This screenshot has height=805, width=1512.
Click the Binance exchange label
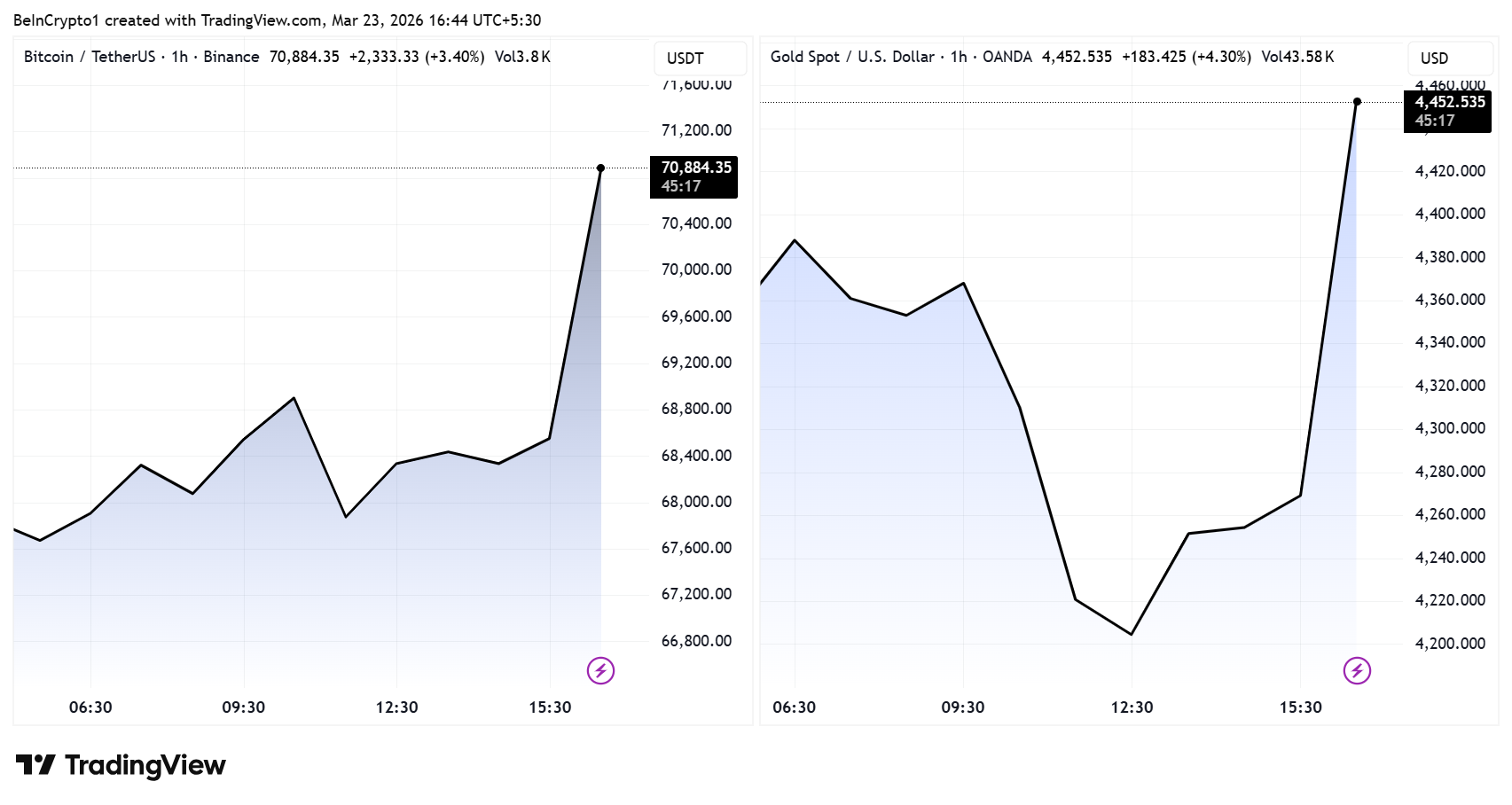pyautogui.click(x=231, y=57)
